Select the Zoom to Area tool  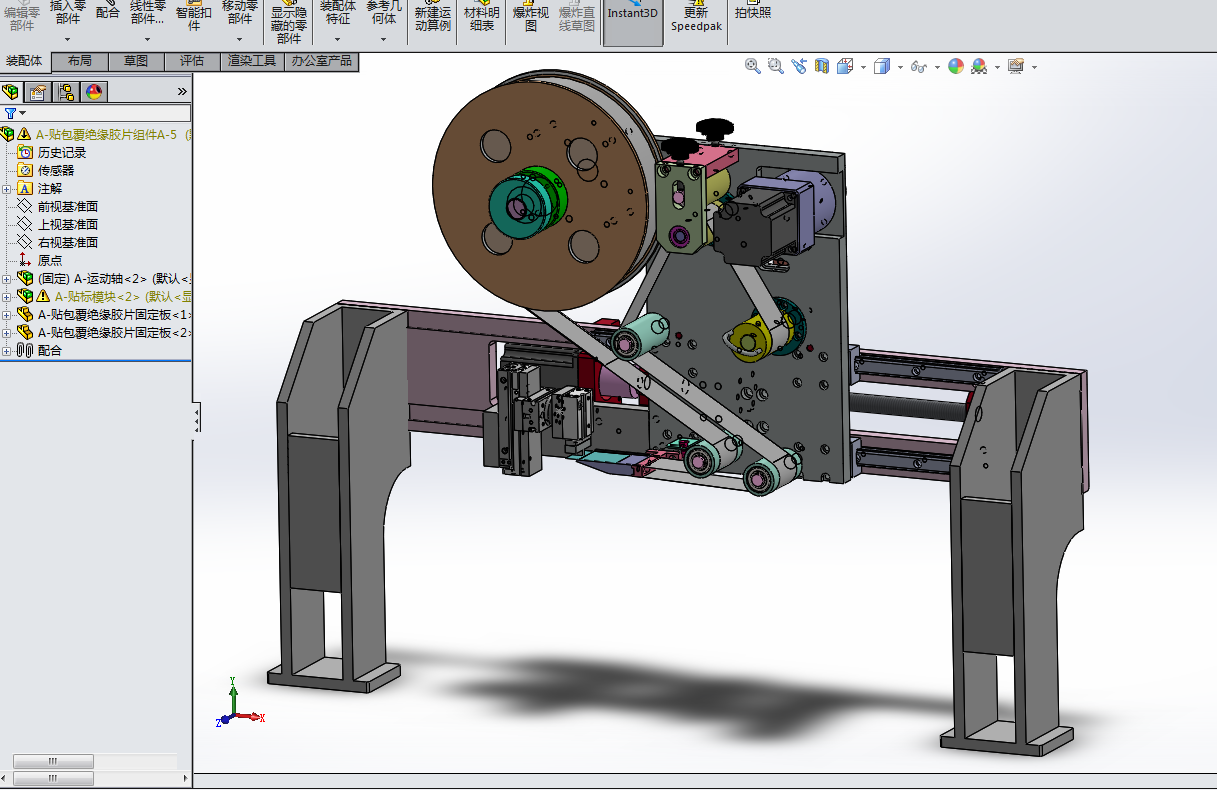pos(775,67)
